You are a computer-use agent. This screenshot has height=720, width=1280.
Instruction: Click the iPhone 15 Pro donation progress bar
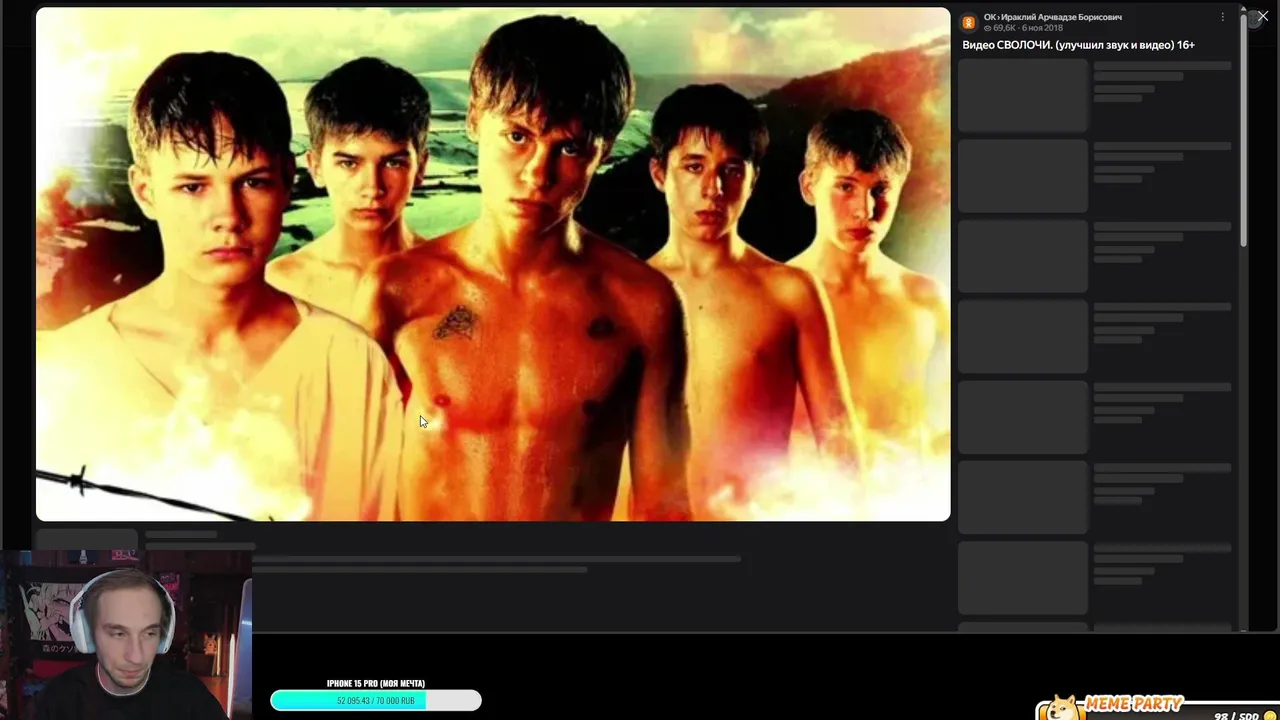[376, 701]
